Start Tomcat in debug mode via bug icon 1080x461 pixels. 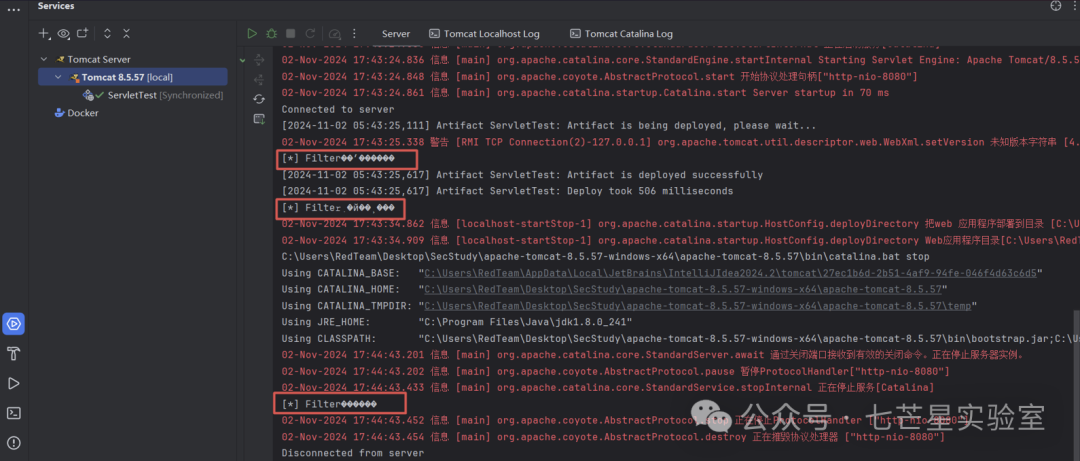tap(271, 33)
